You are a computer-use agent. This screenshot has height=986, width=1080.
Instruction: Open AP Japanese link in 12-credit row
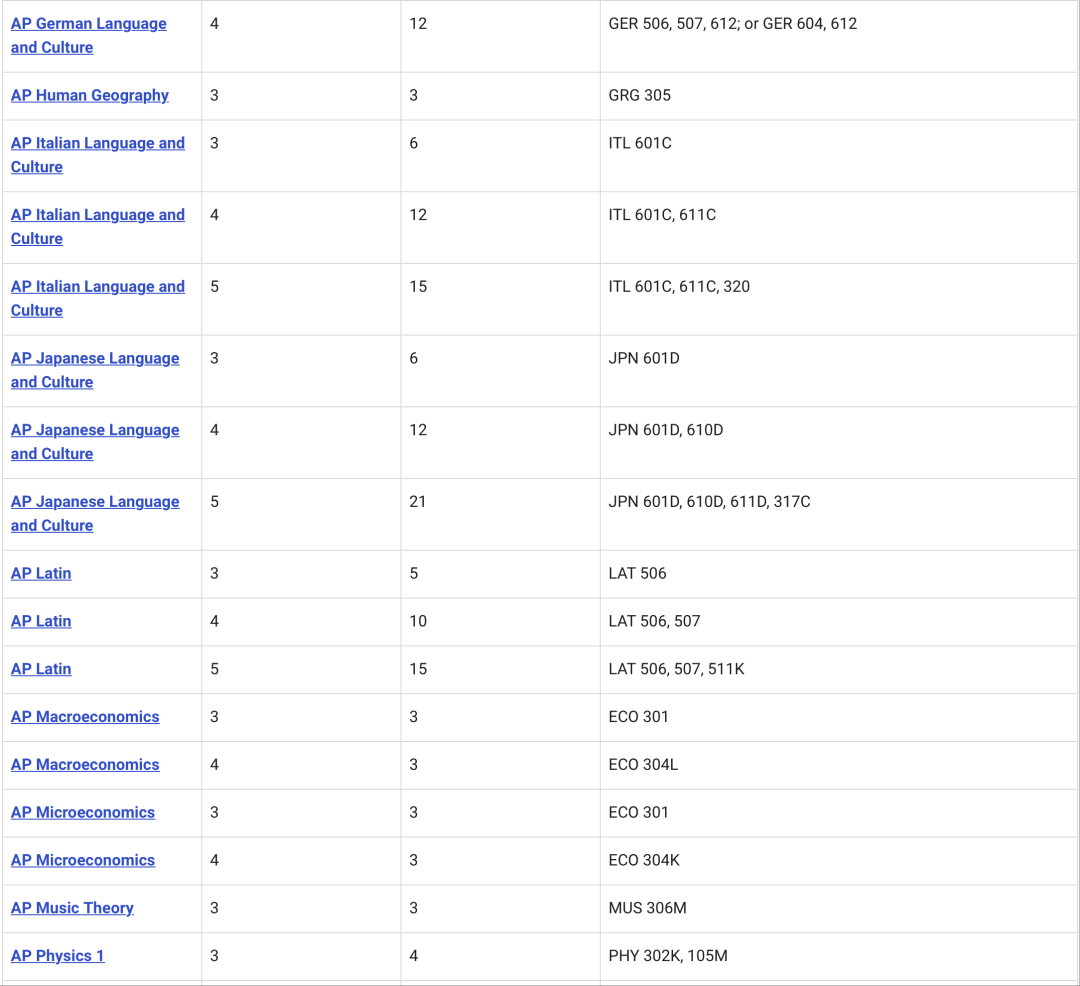point(95,430)
